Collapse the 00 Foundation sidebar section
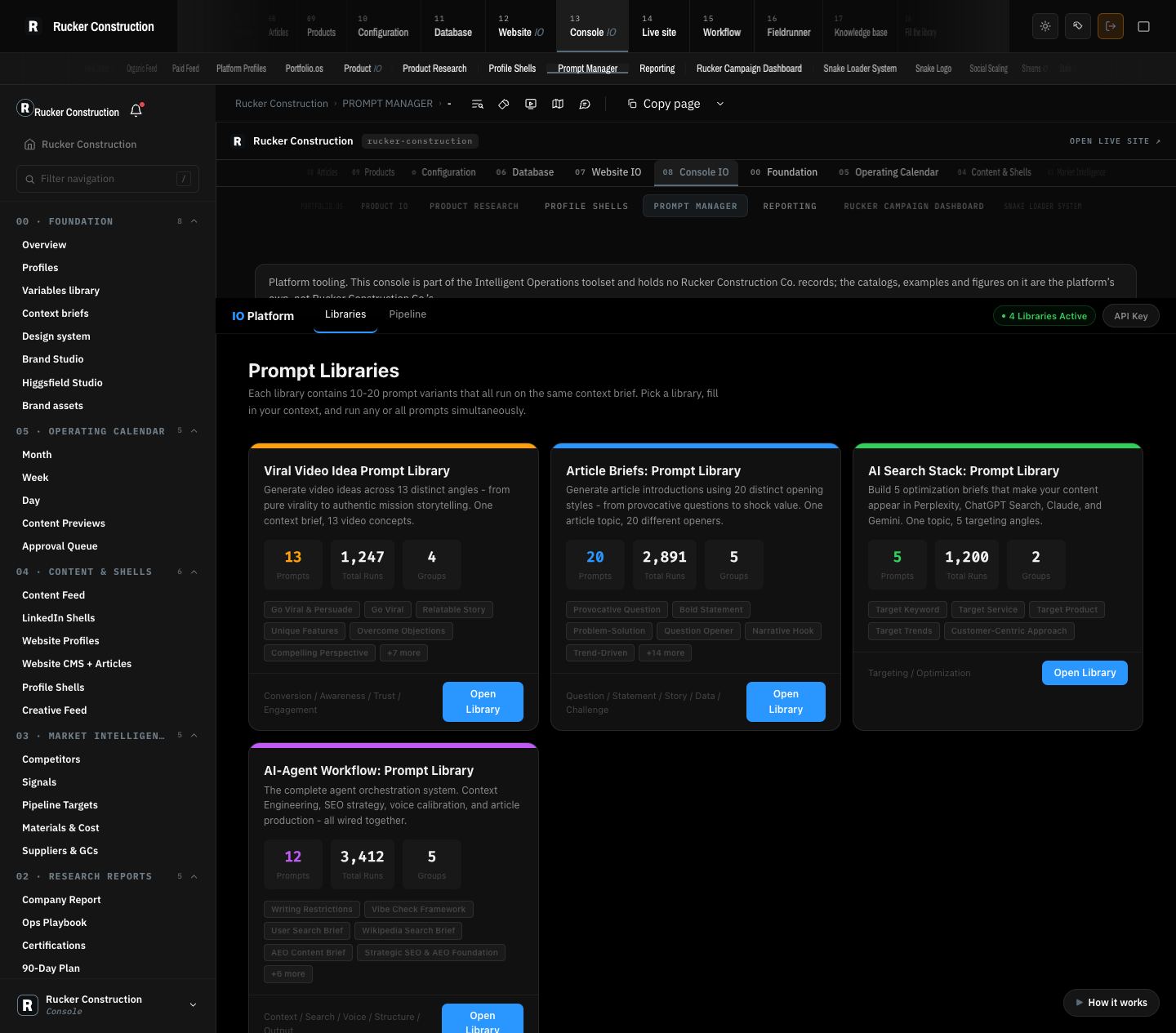This screenshot has width=1176, height=1033. pos(194,221)
